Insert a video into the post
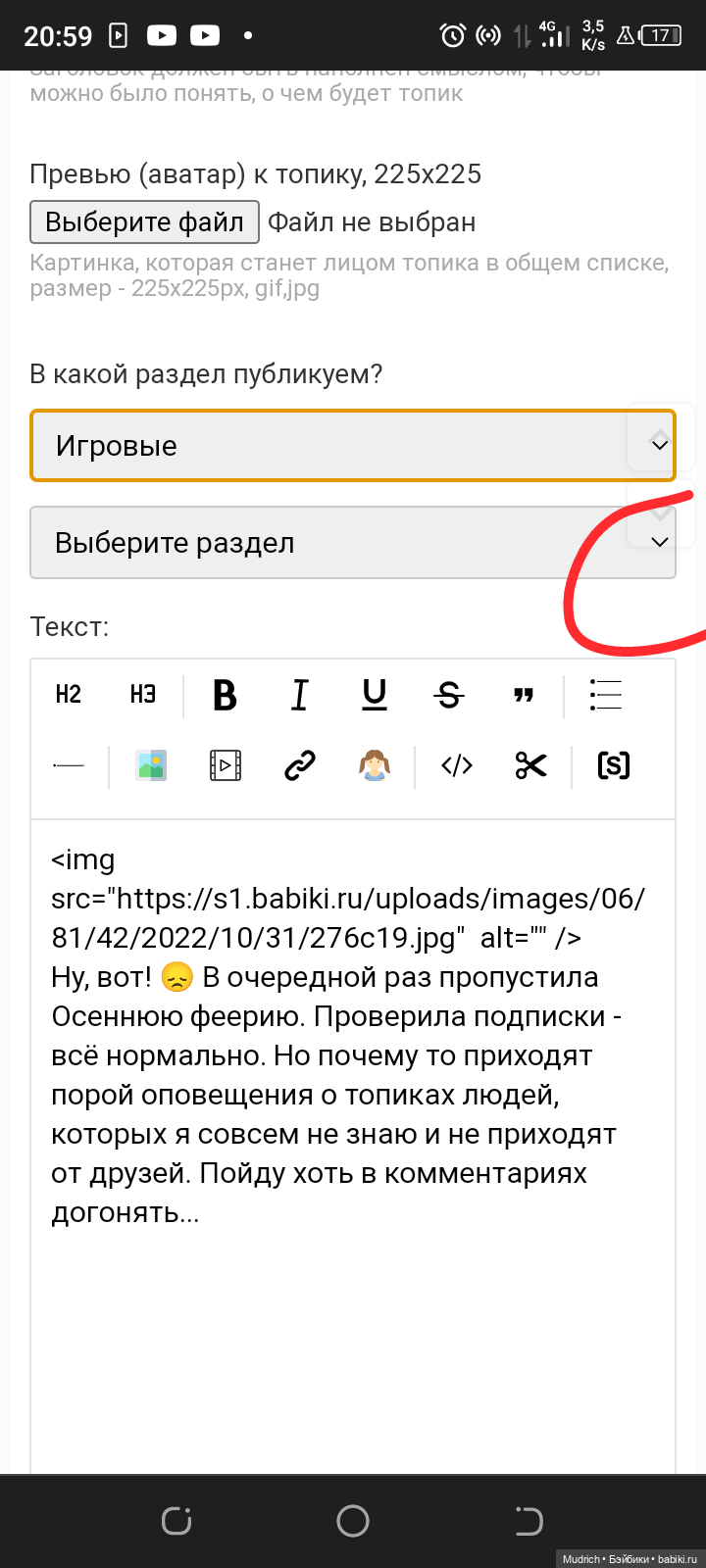This screenshot has width=706, height=1568. (x=226, y=765)
